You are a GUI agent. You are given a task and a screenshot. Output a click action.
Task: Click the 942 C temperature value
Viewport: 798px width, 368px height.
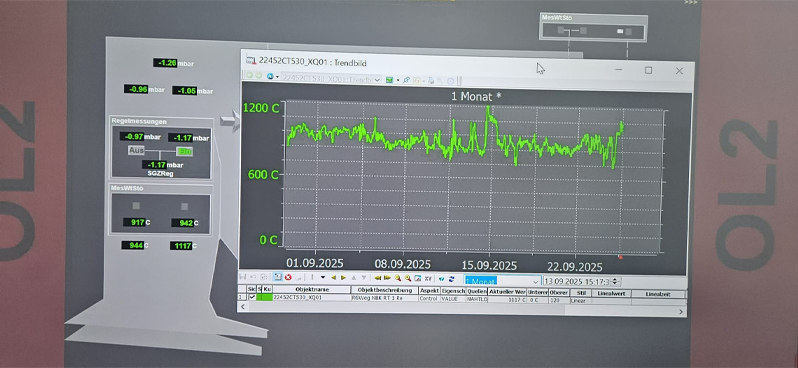point(185,222)
